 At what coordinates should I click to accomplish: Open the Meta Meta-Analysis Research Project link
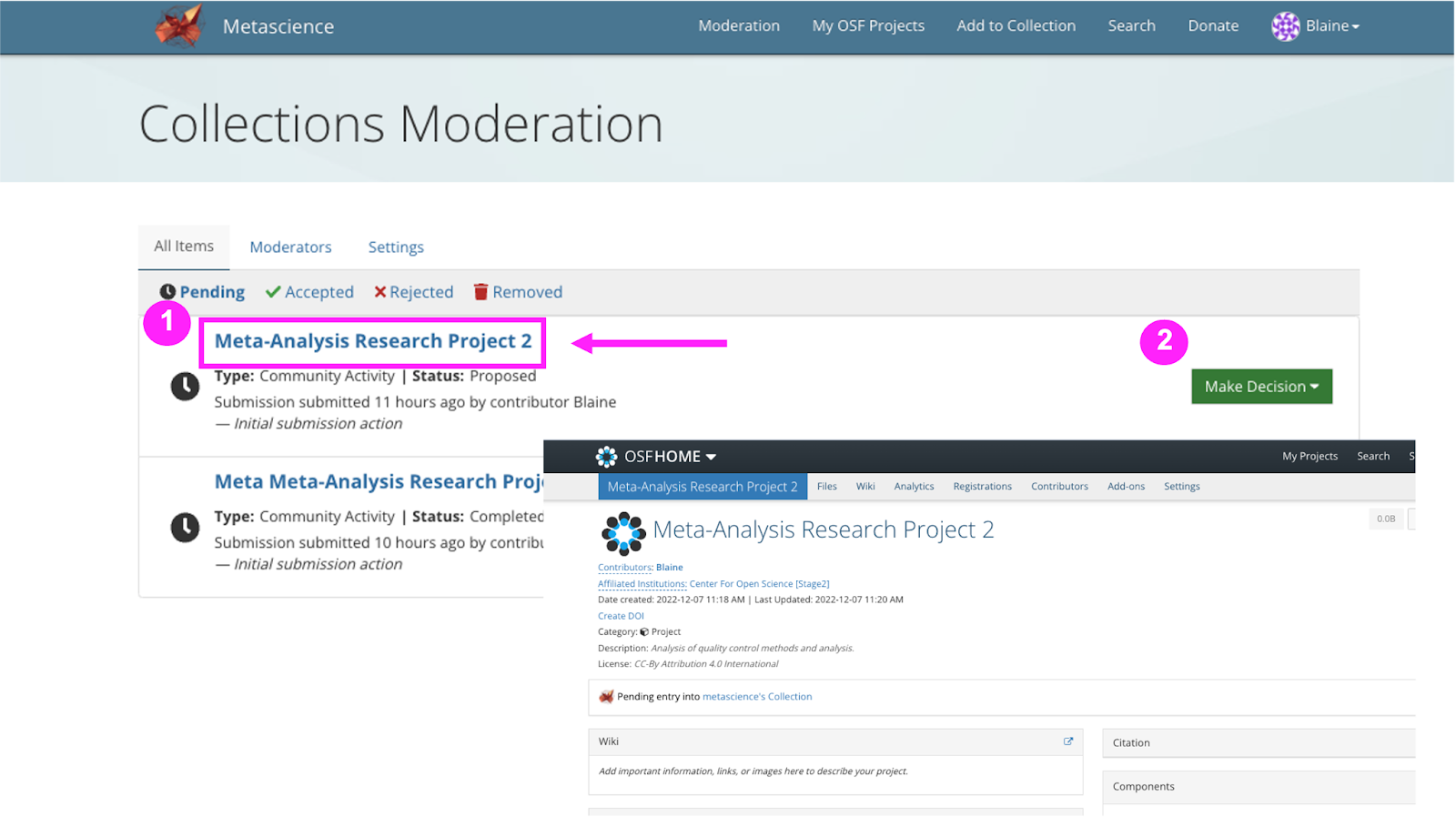point(379,481)
